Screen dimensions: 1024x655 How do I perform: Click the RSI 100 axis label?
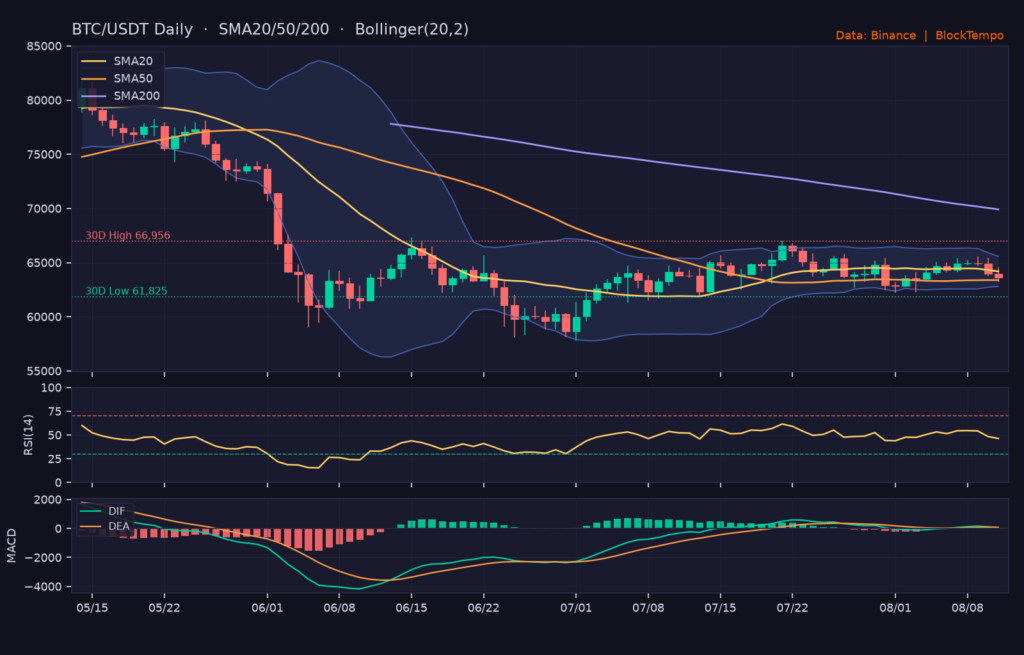(52, 388)
